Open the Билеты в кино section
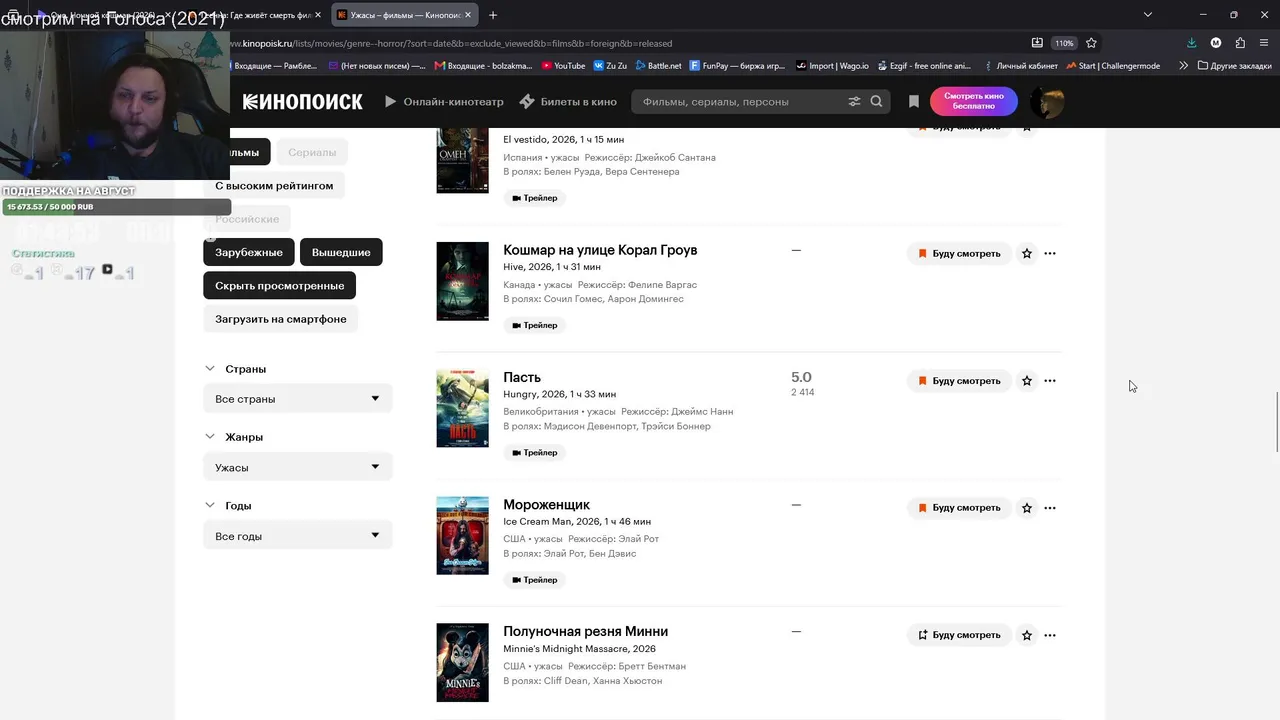The height and width of the screenshot is (720, 1280). point(568,101)
